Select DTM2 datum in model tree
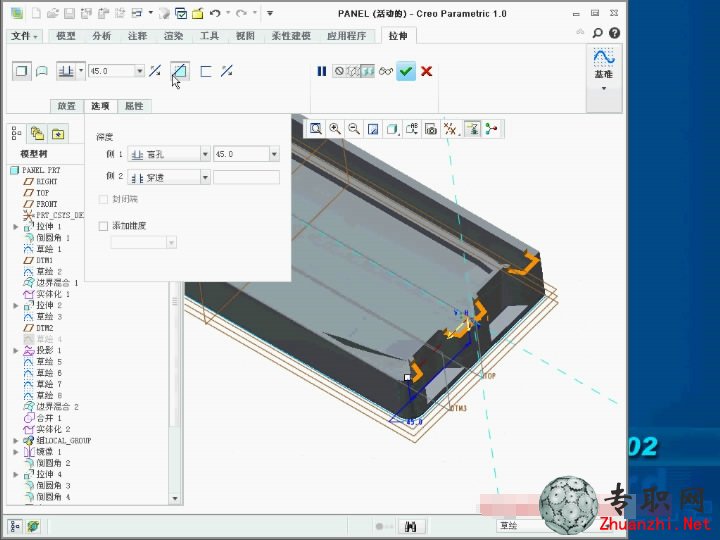Screen dimensions: 720x540 (39, 328)
